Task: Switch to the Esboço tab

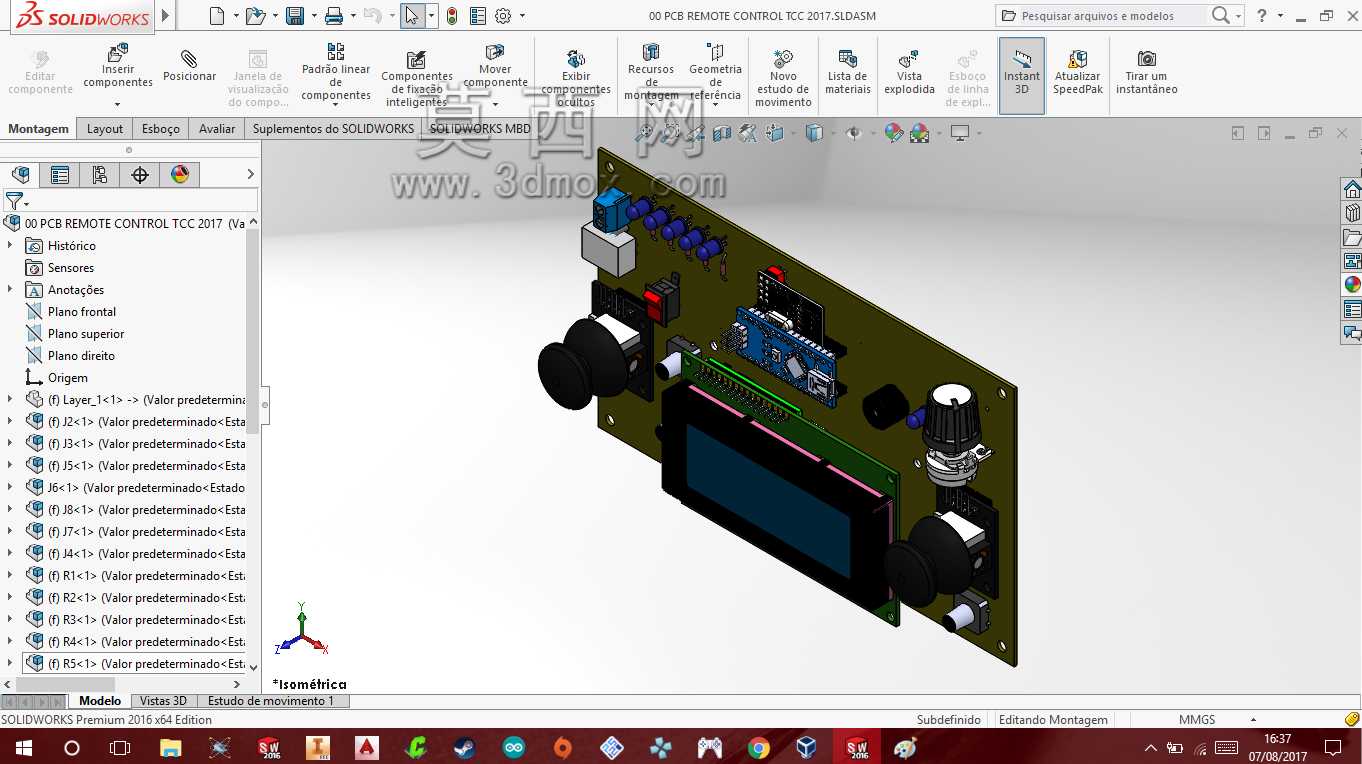Action: pos(161,129)
